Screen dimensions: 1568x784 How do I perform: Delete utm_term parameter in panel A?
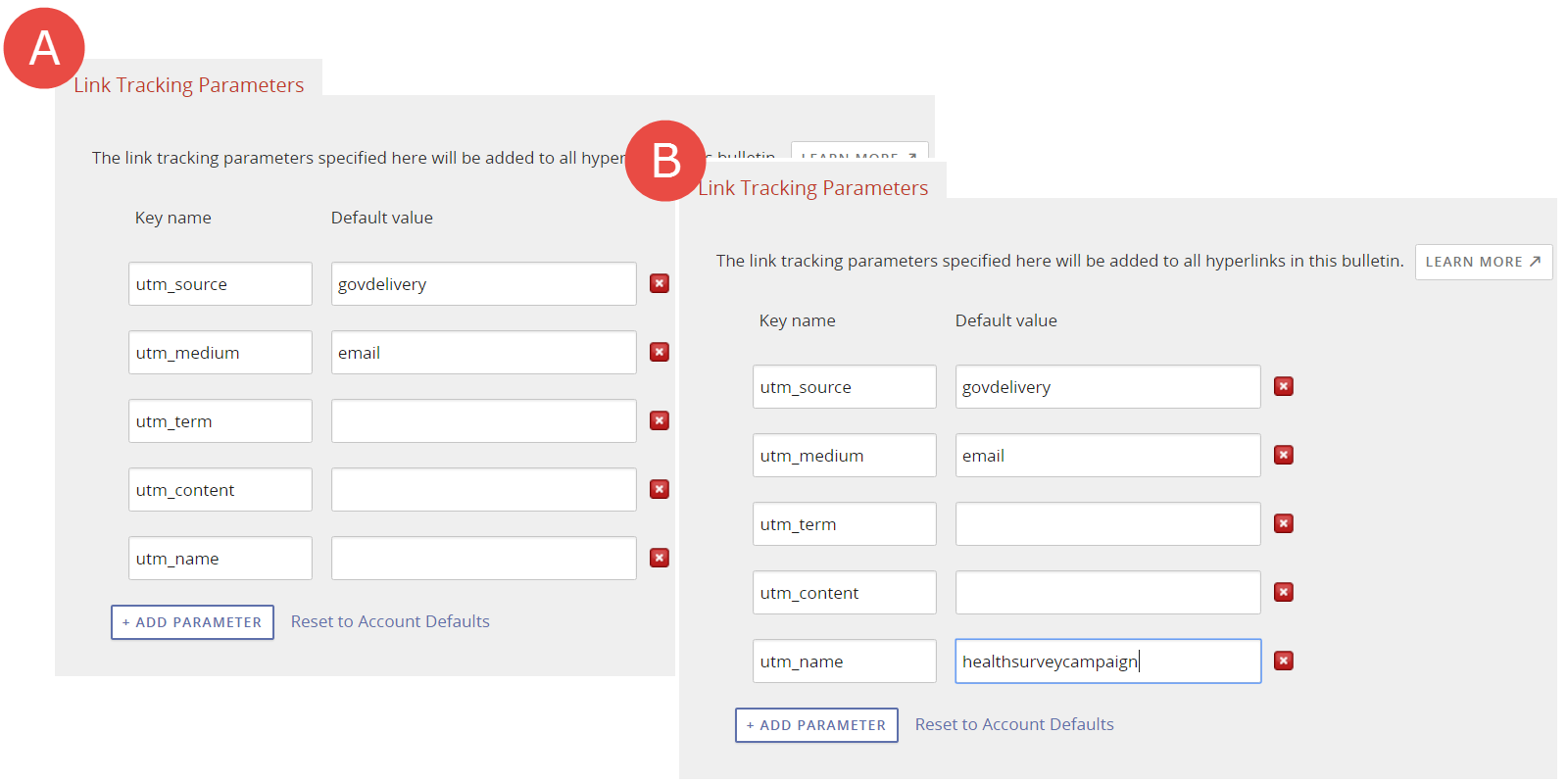[x=660, y=420]
